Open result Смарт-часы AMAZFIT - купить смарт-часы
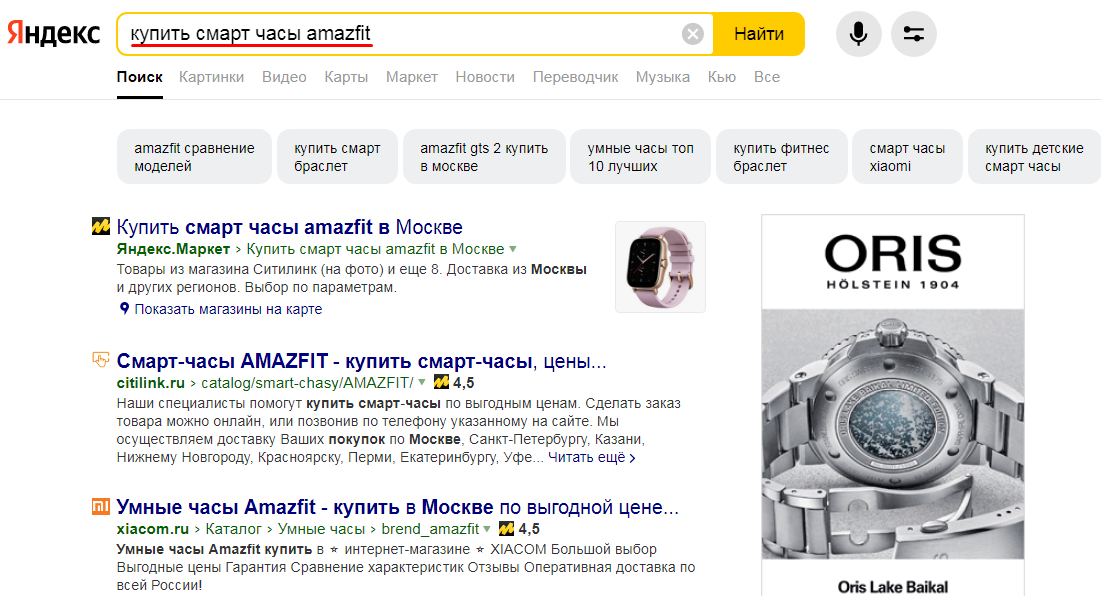Image resolution: width=1101 pixels, height=596 pixels. 361,361
